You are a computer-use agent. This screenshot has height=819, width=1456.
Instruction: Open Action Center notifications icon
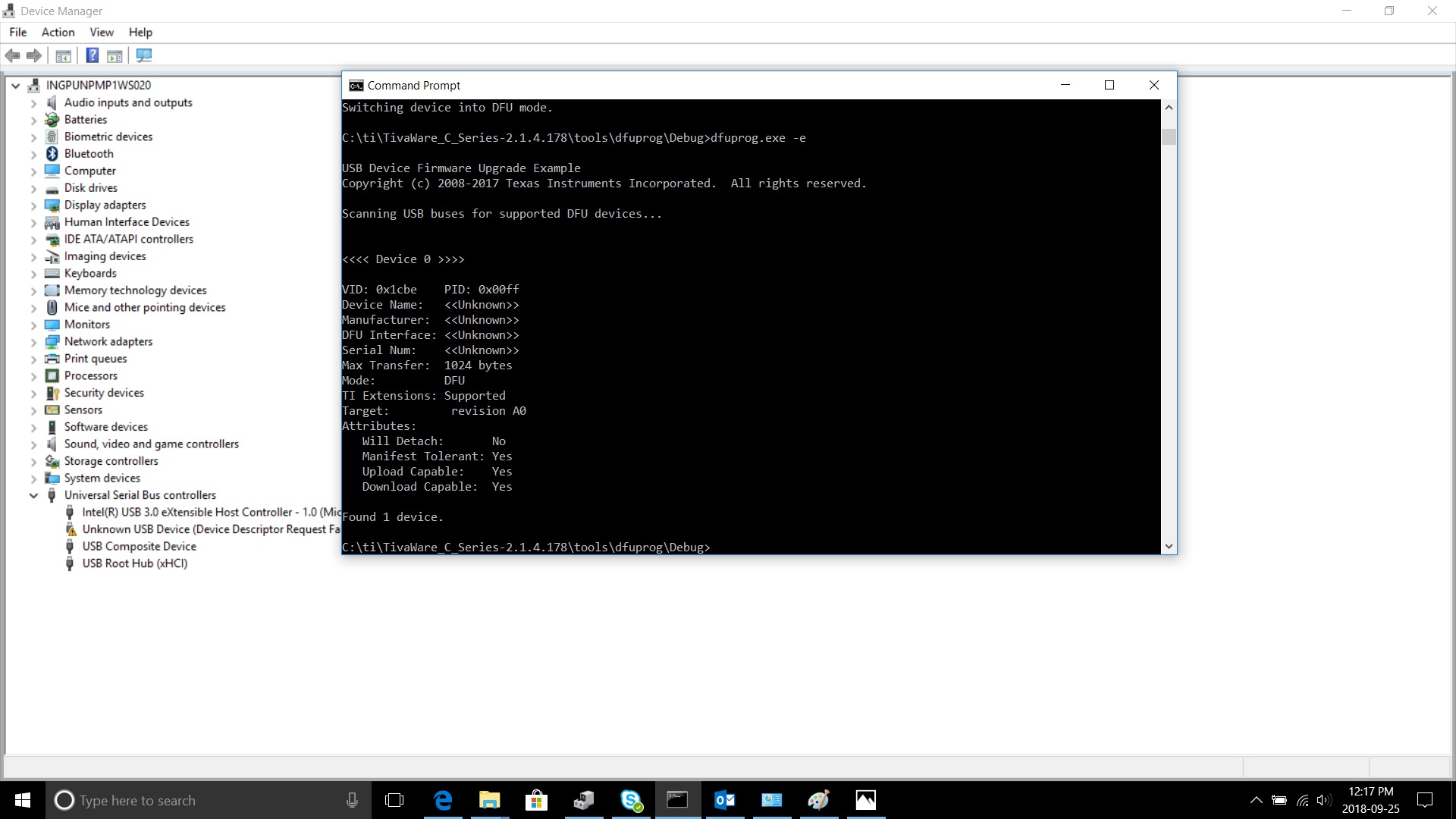click(1426, 800)
